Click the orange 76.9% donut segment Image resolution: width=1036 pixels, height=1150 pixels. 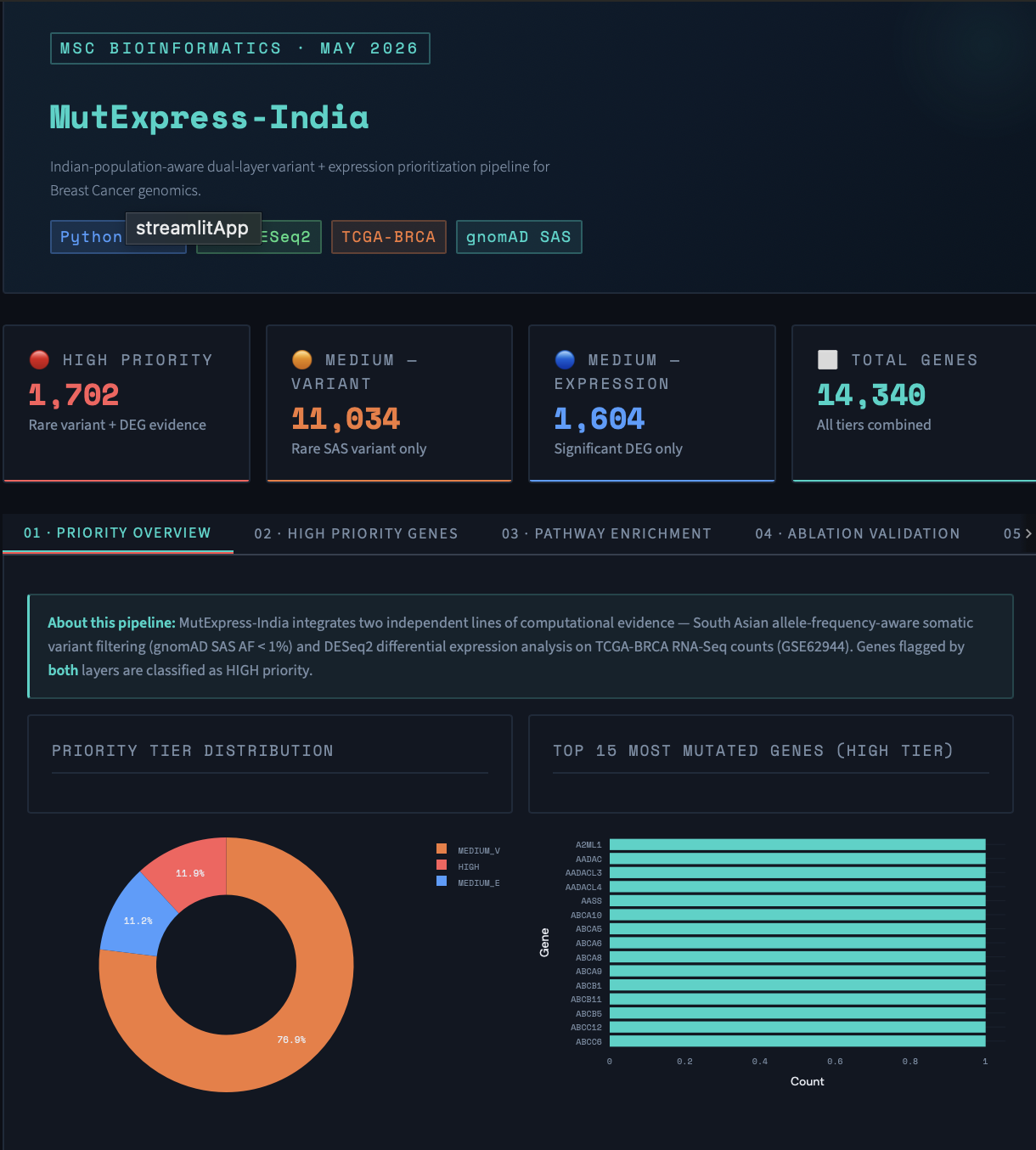pos(292,1038)
